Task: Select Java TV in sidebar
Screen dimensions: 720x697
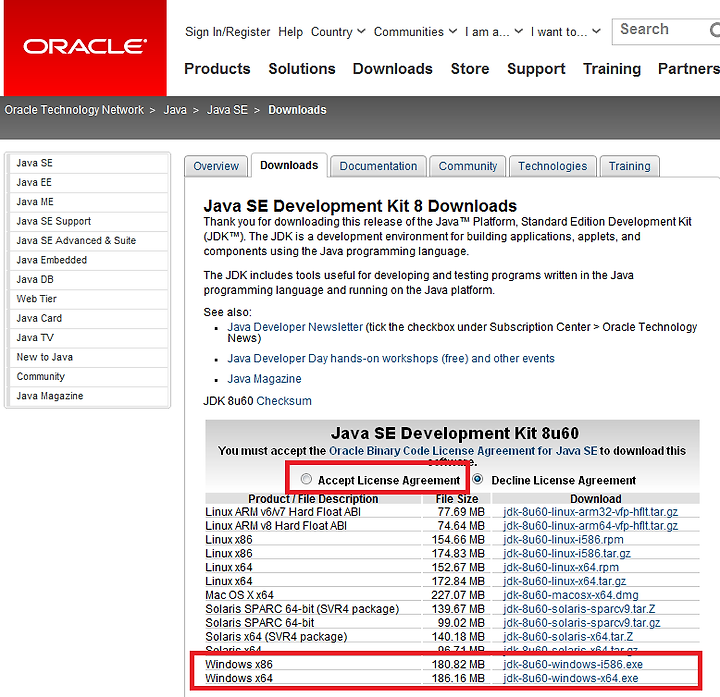Action: (88, 337)
